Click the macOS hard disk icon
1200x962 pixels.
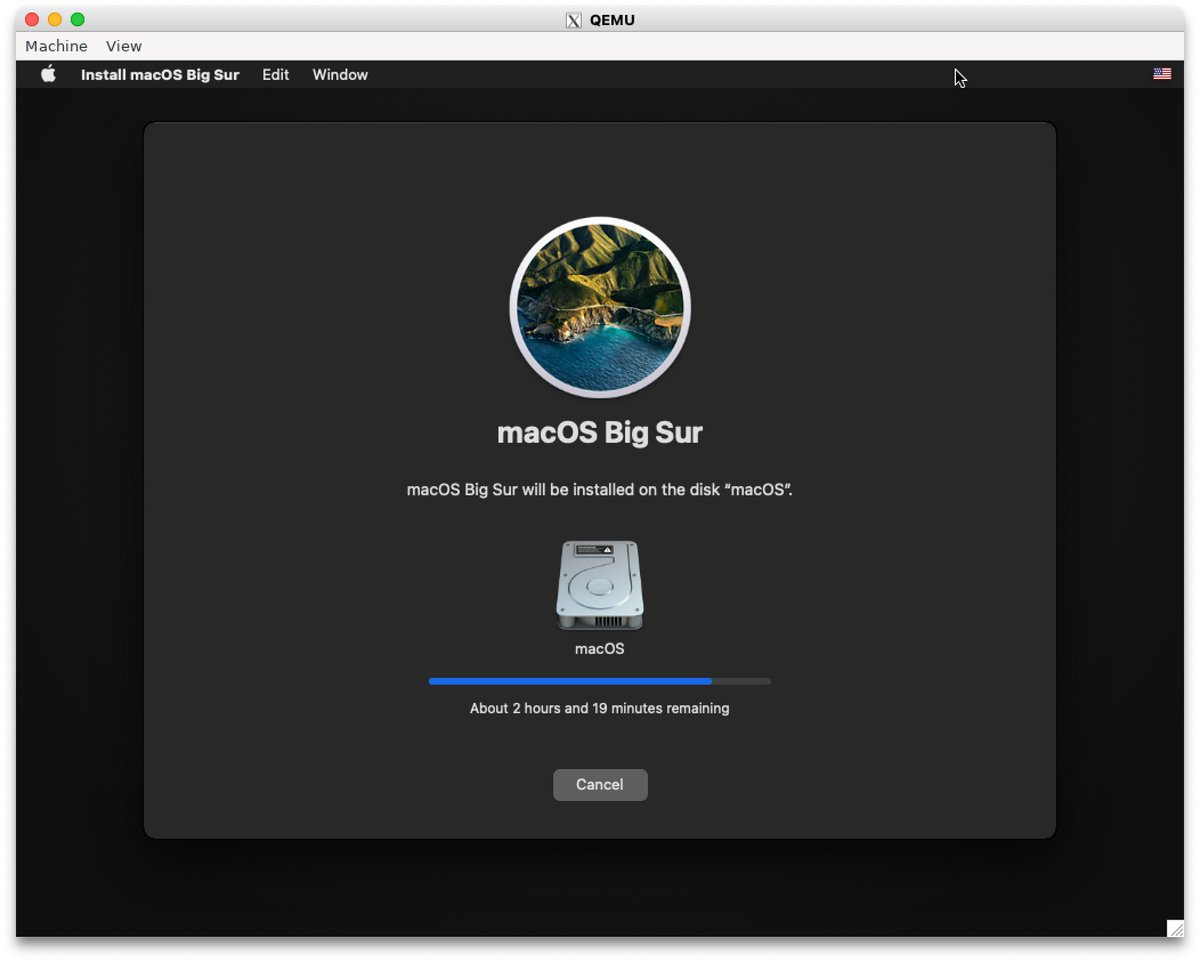pos(600,586)
